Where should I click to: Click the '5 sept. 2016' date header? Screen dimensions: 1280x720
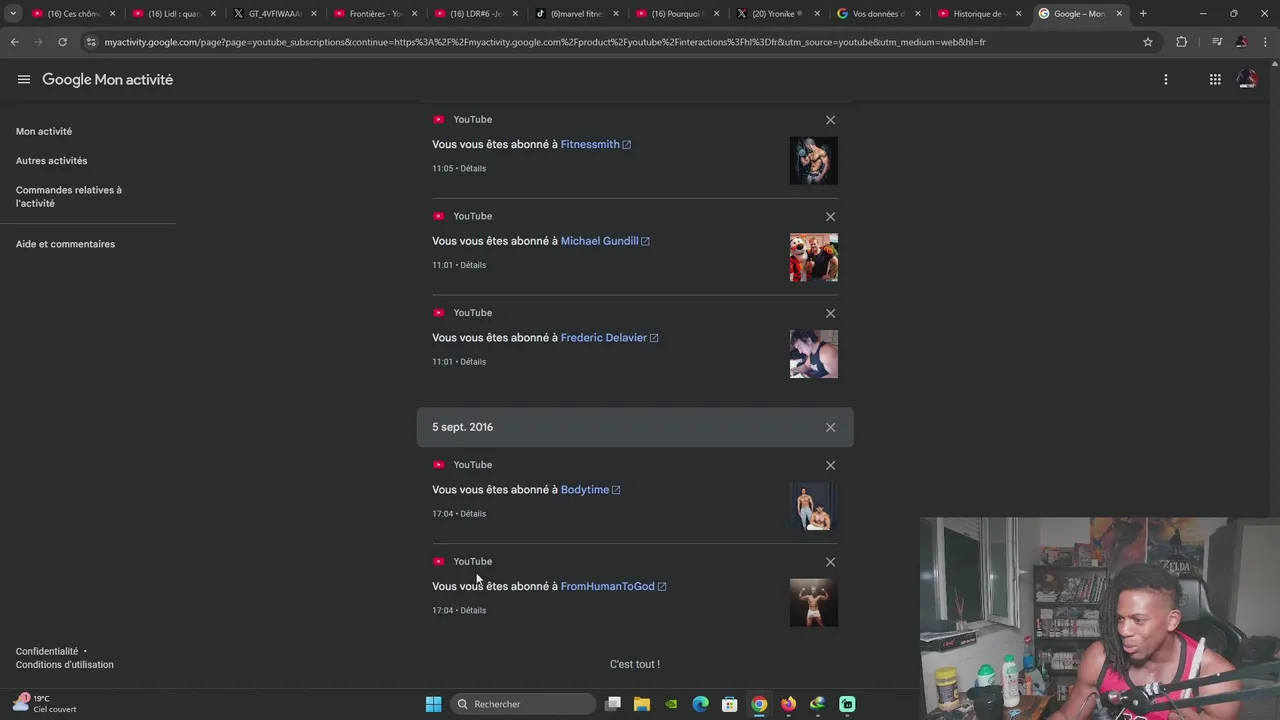(635, 427)
